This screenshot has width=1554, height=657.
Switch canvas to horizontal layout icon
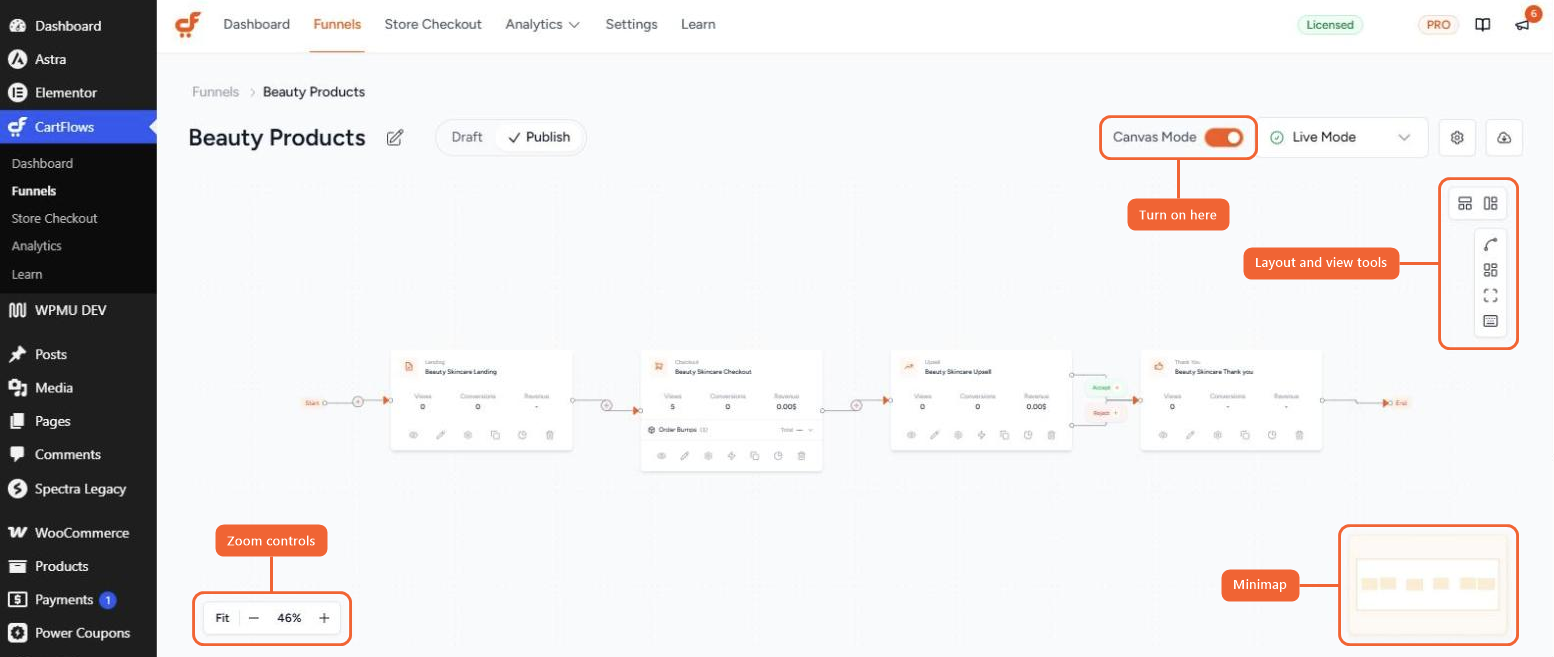click(1465, 204)
